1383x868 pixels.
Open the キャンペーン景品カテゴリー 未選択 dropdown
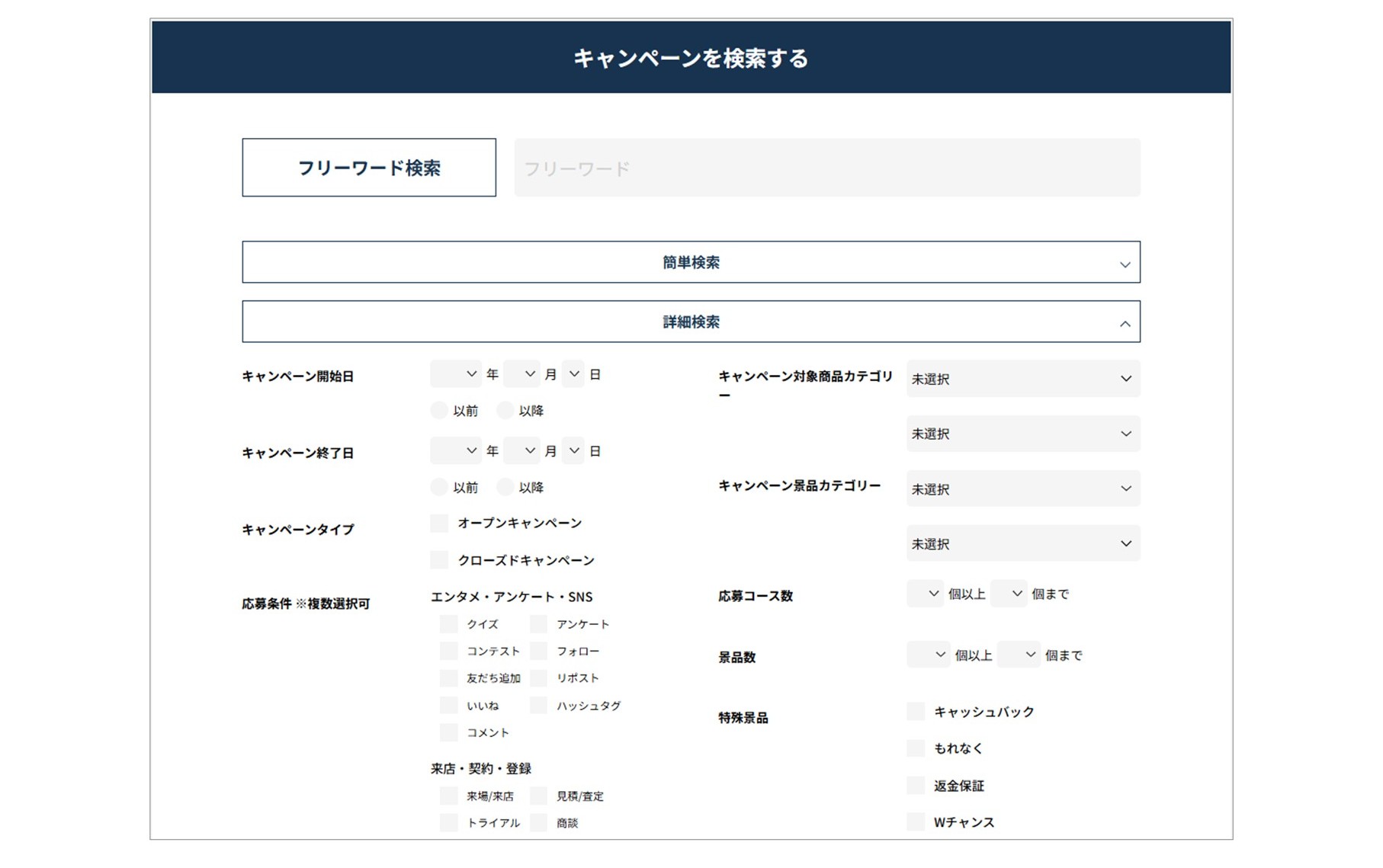1022,488
